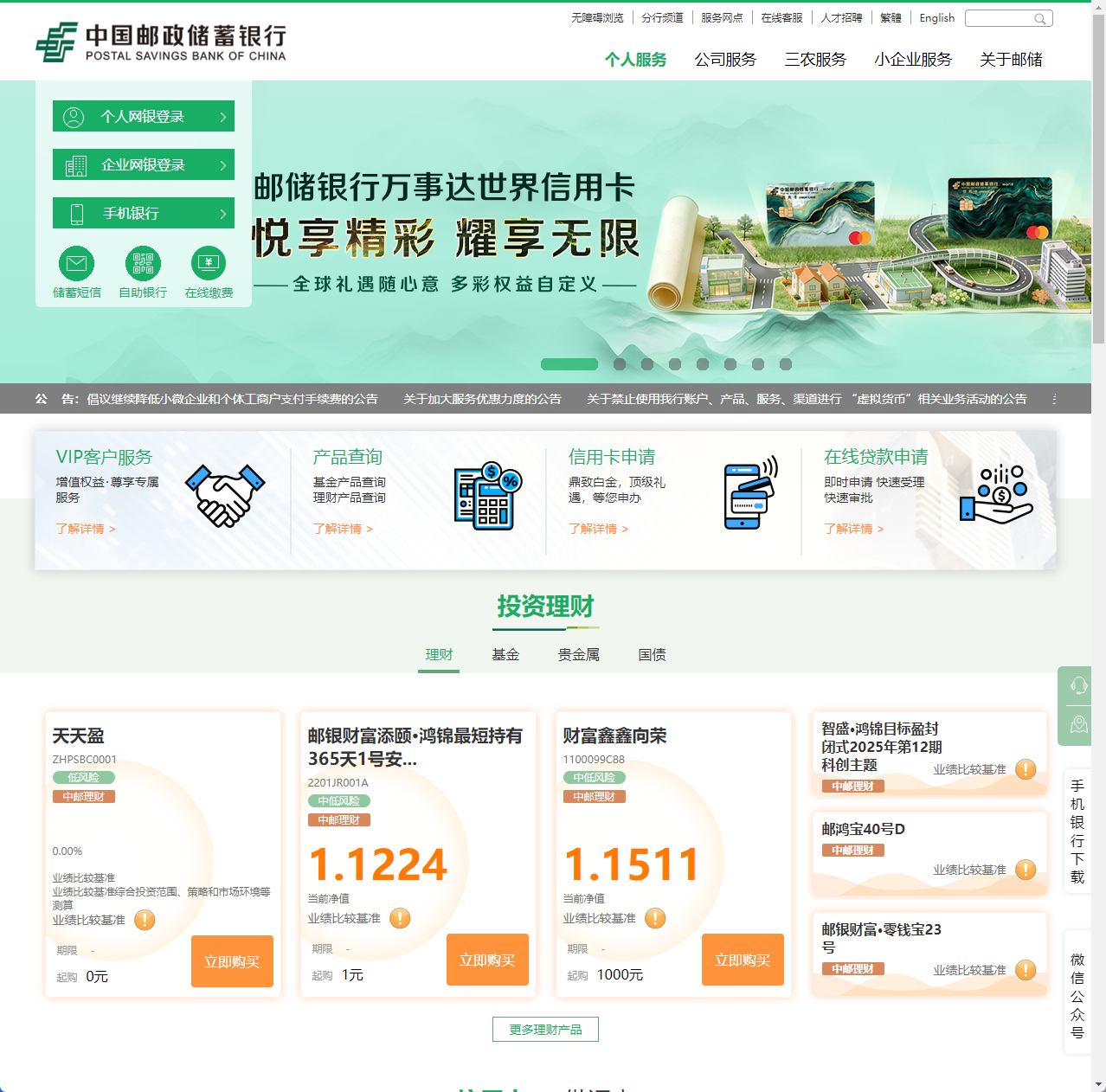This screenshot has height=1092, width=1106.
Task: Click the 信用卡申请 phone illustration icon
Action: pyautogui.click(x=746, y=496)
